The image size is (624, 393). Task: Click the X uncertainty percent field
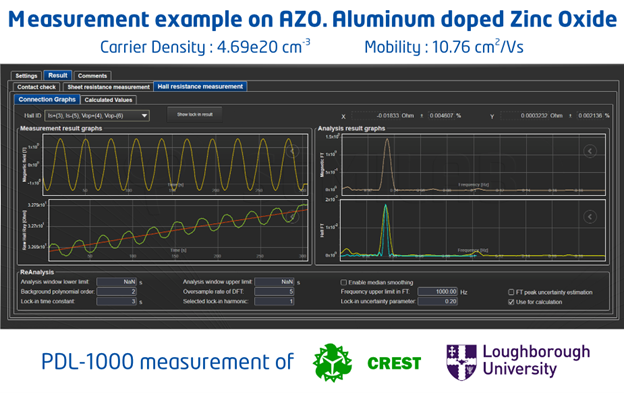[x=441, y=116]
